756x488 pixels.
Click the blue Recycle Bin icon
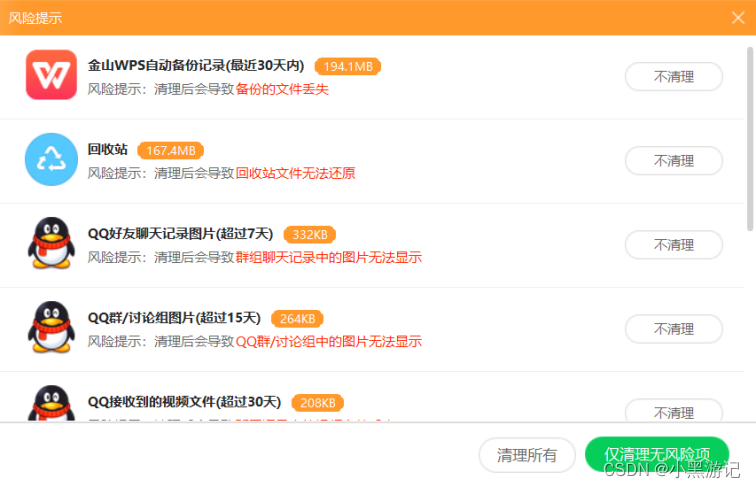[x=51, y=159]
